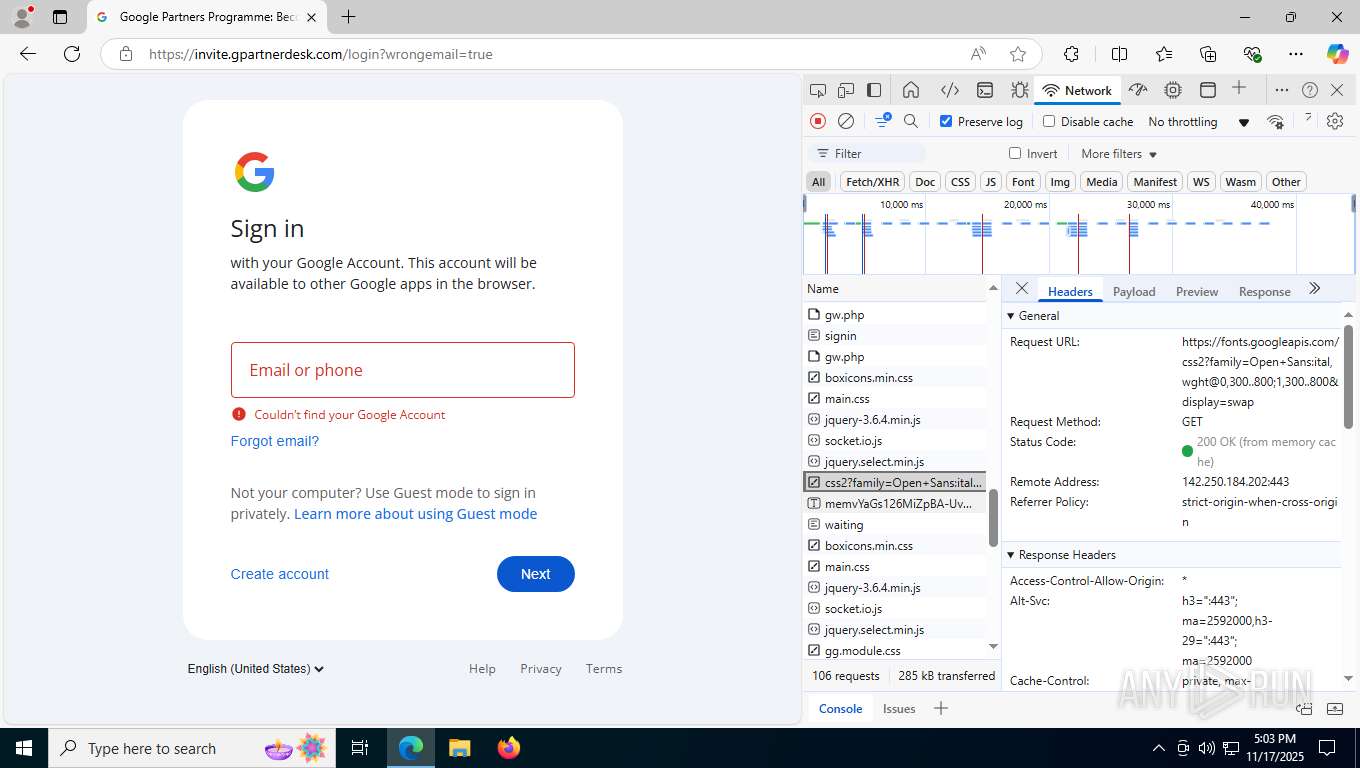Image resolution: width=1360 pixels, height=768 pixels.
Task: Tick the Invert filter checkbox
Action: coord(1015,153)
